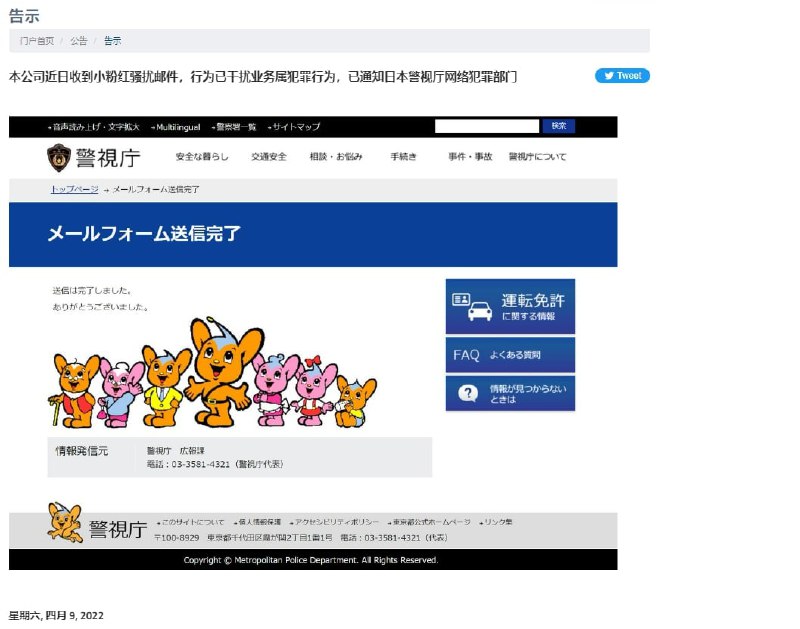Click the 警視庁 emblem logo in header

[59, 157]
